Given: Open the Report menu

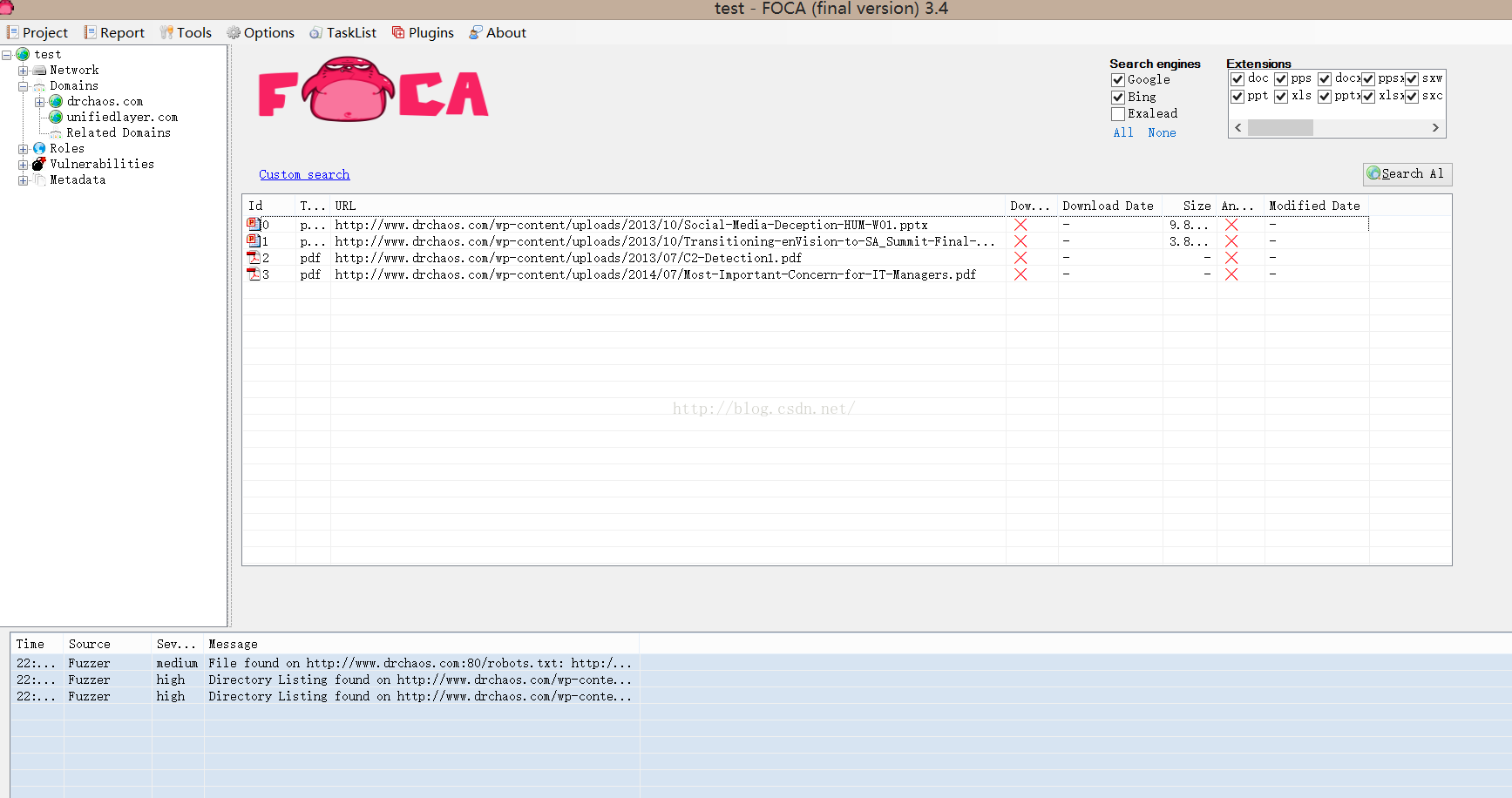Looking at the screenshot, I should (114, 32).
